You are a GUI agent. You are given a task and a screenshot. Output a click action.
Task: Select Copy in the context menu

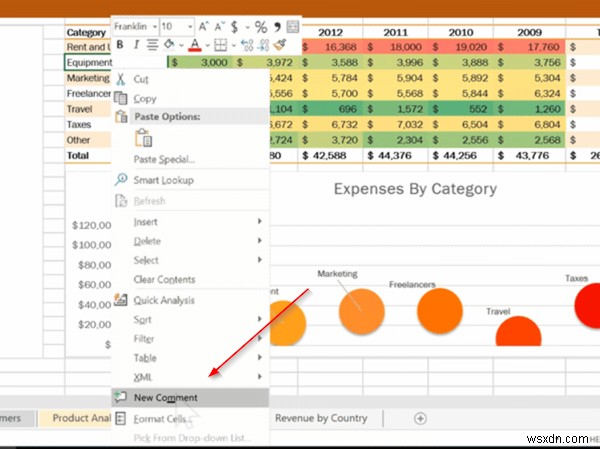145,98
